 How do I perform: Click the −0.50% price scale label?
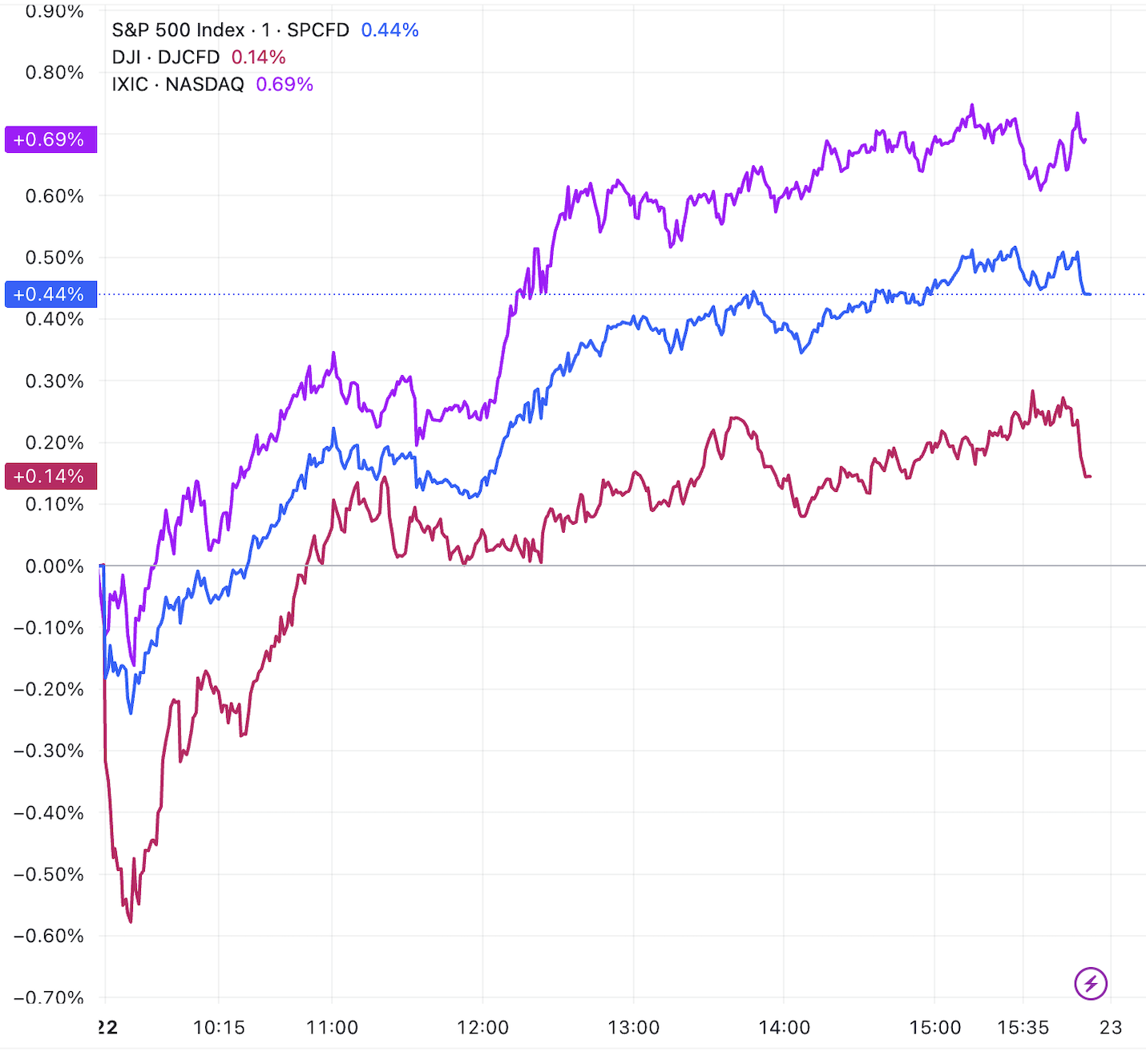coord(50,874)
